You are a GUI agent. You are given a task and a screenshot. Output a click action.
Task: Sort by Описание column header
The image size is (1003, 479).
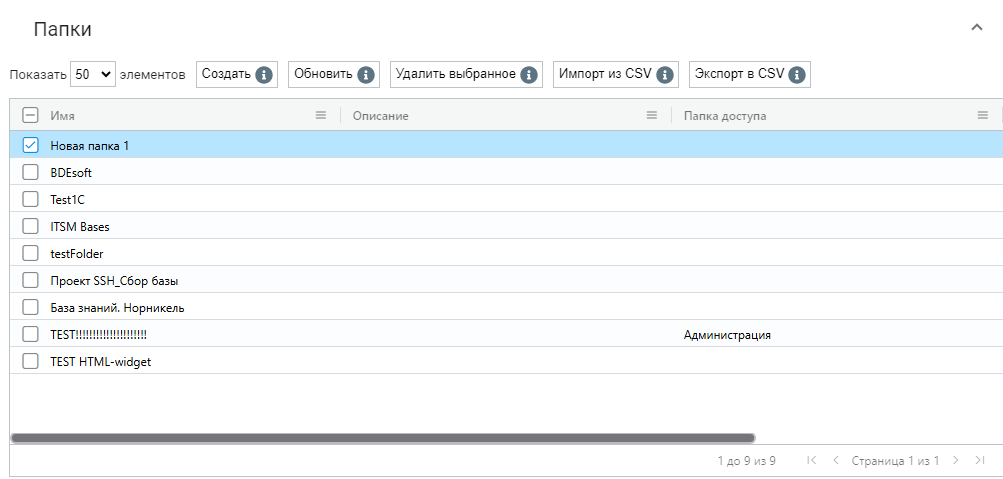click(381, 116)
